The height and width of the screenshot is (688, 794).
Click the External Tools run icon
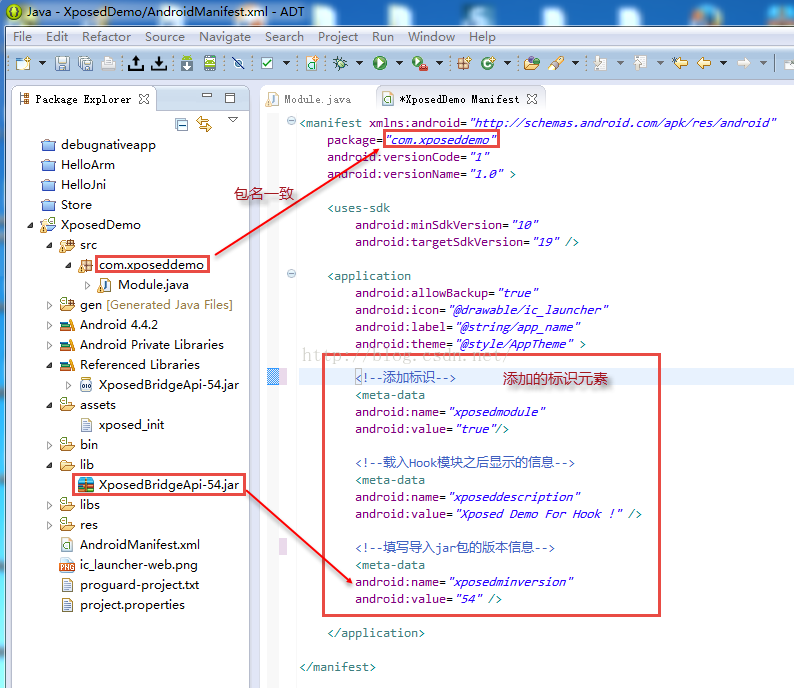pyautogui.click(x=420, y=63)
